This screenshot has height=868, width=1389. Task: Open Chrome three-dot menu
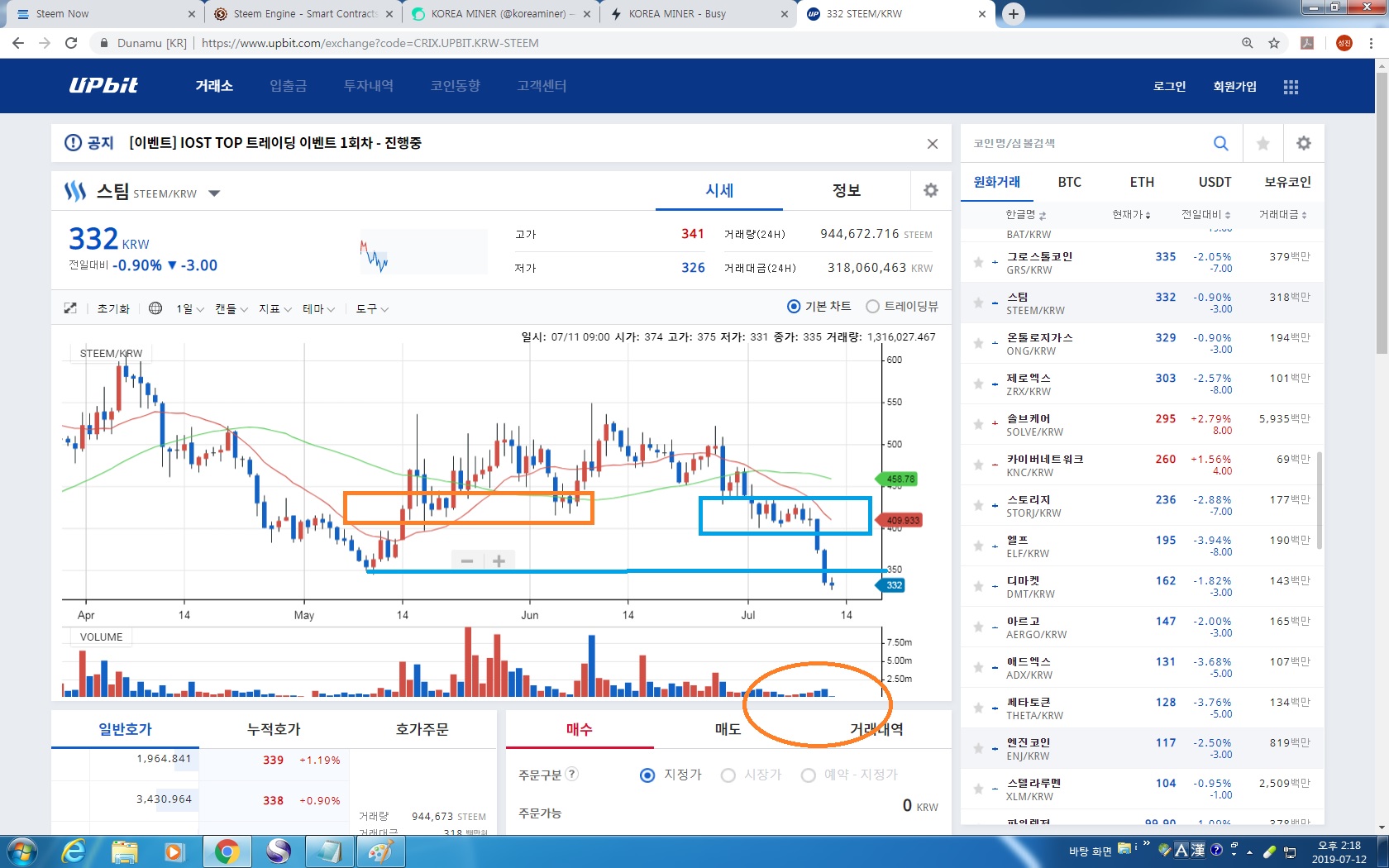point(1371,43)
